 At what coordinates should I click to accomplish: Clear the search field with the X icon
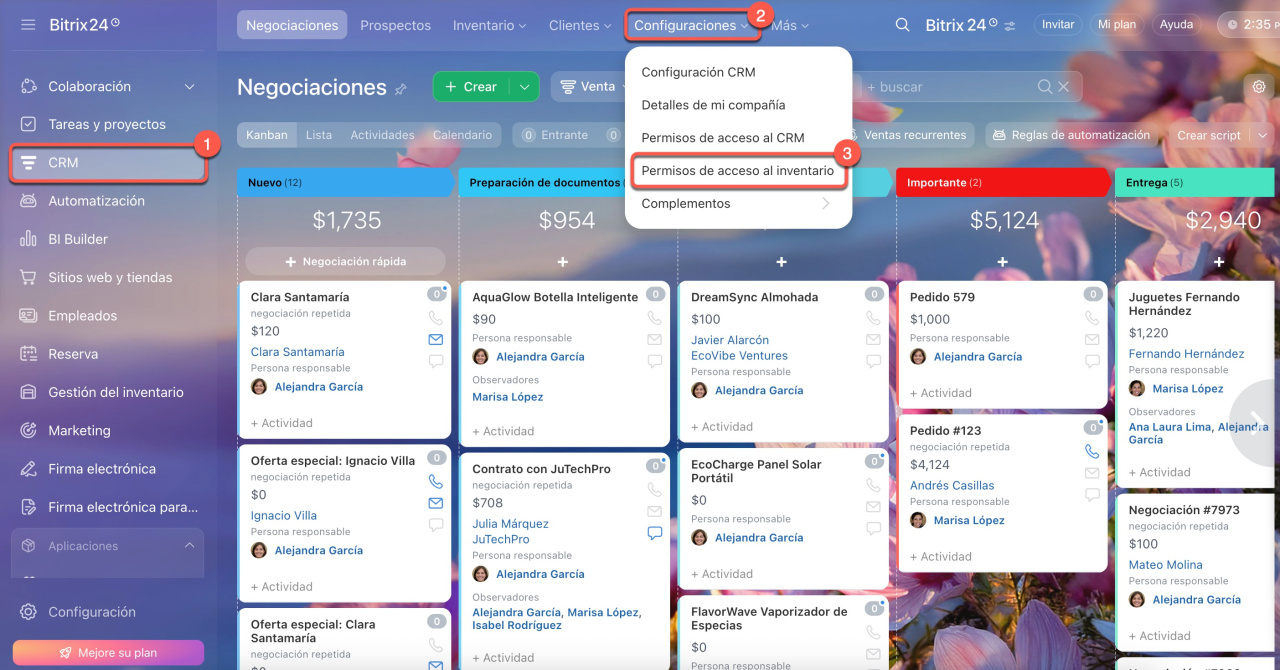click(x=1064, y=87)
